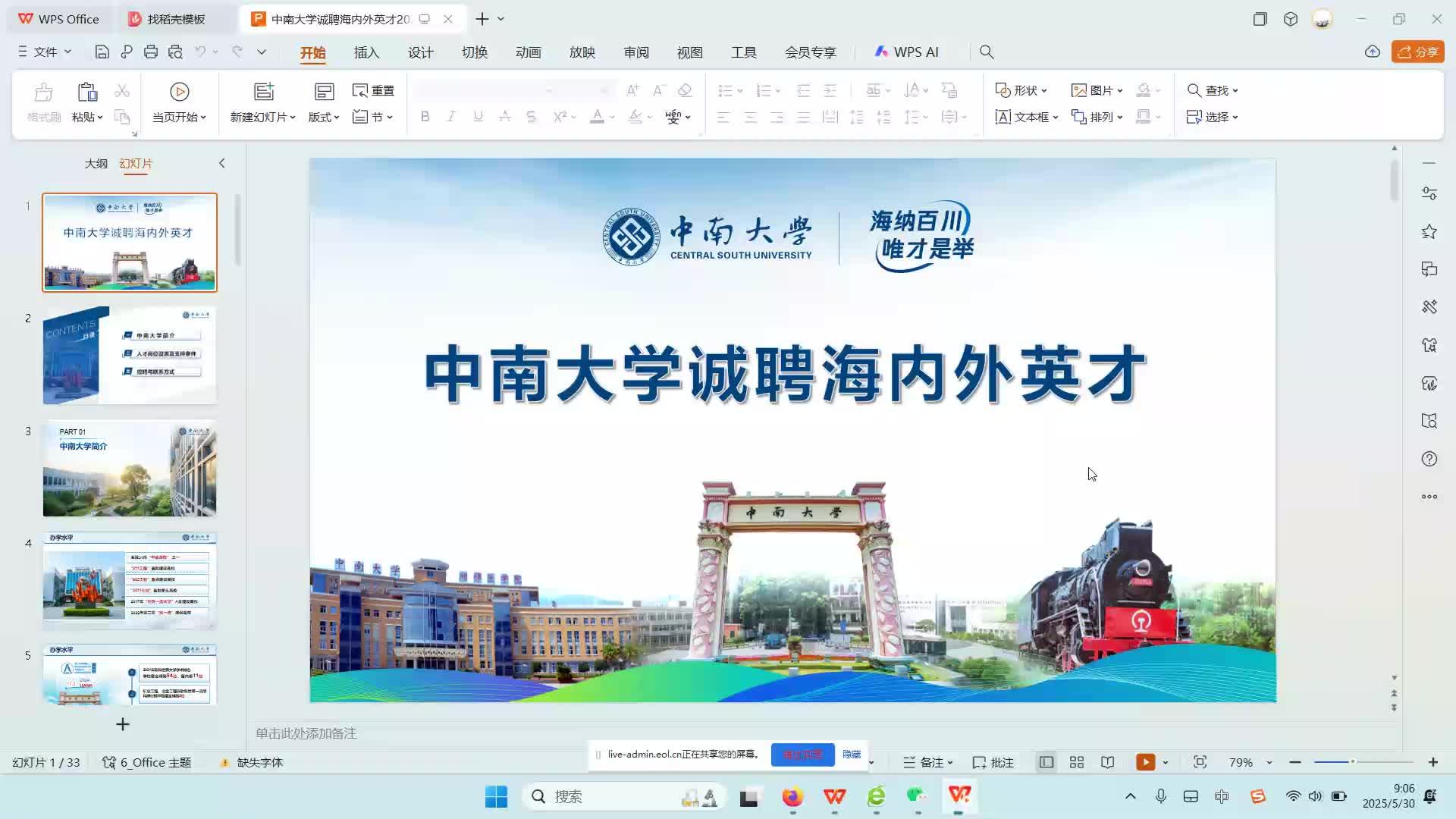Image resolution: width=1456 pixels, height=819 pixels.
Task: Switch to the Transitions (切换) ribbon tab
Action: click(x=475, y=52)
